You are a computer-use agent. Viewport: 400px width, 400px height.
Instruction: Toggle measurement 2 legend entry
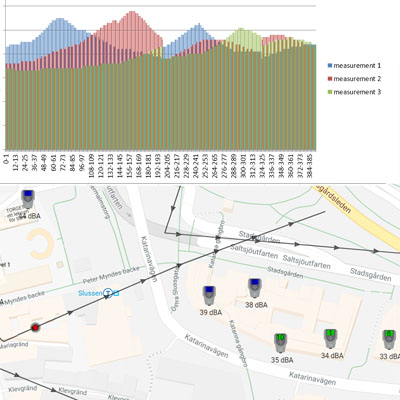coord(354,79)
